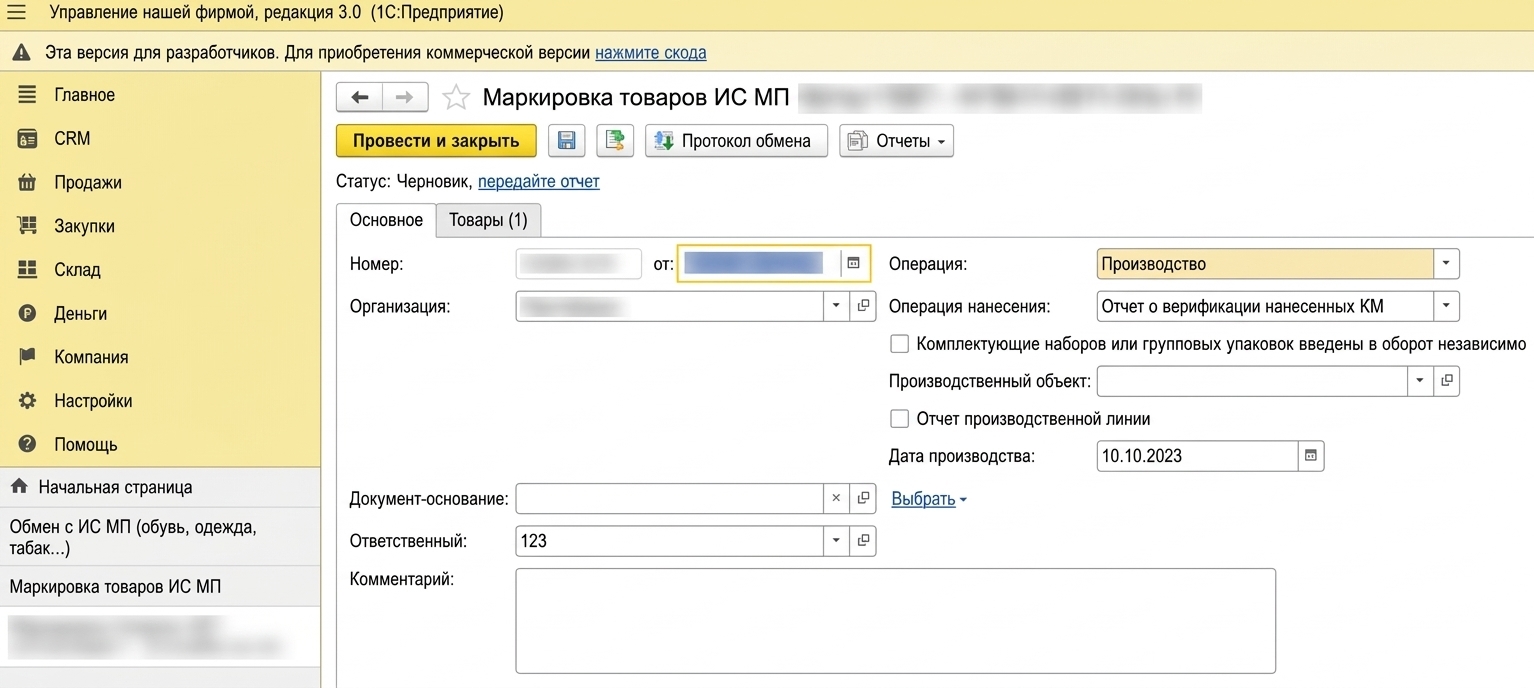Screen dimensions: 1534x688
Task: Follow the передайте отчет link
Action: point(539,182)
